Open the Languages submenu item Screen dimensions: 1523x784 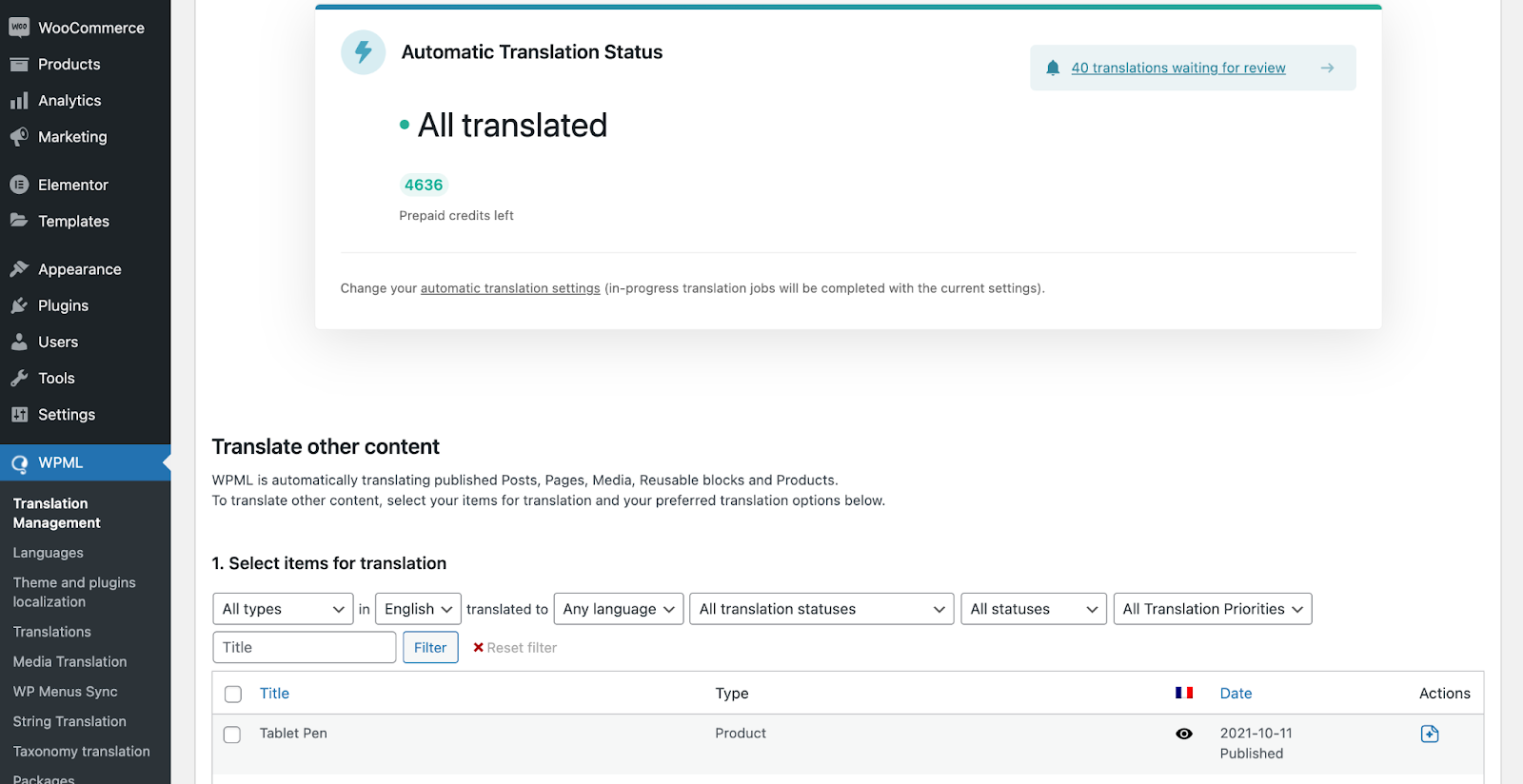click(49, 553)
